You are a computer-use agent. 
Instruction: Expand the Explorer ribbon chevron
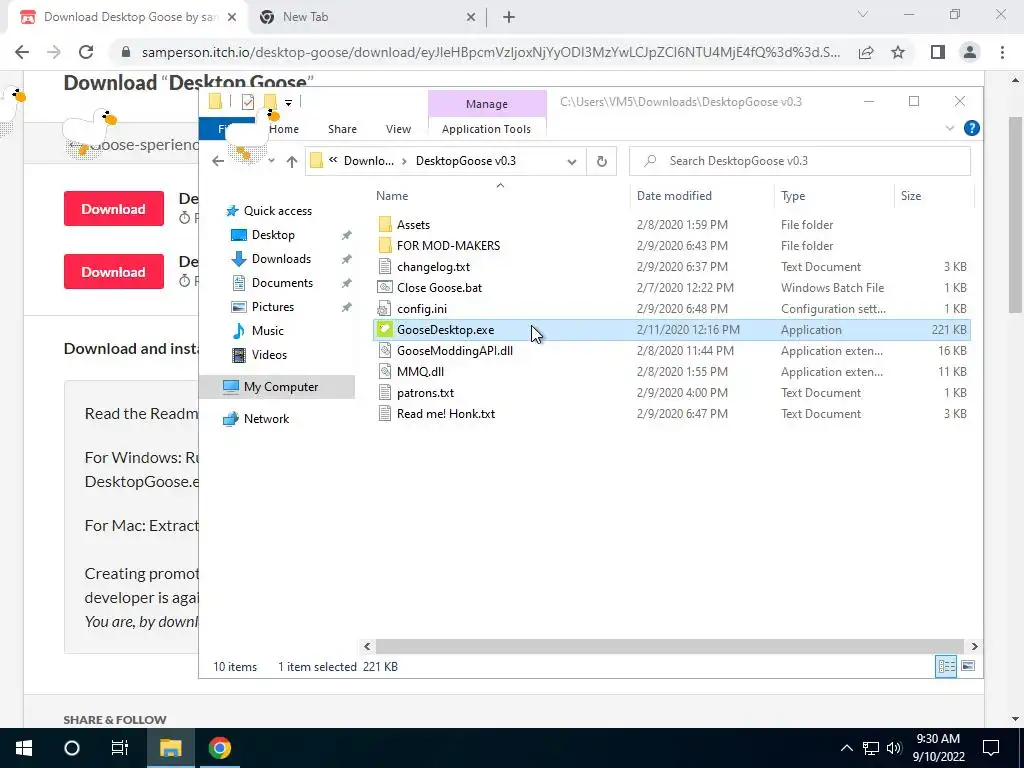[950, 128]
